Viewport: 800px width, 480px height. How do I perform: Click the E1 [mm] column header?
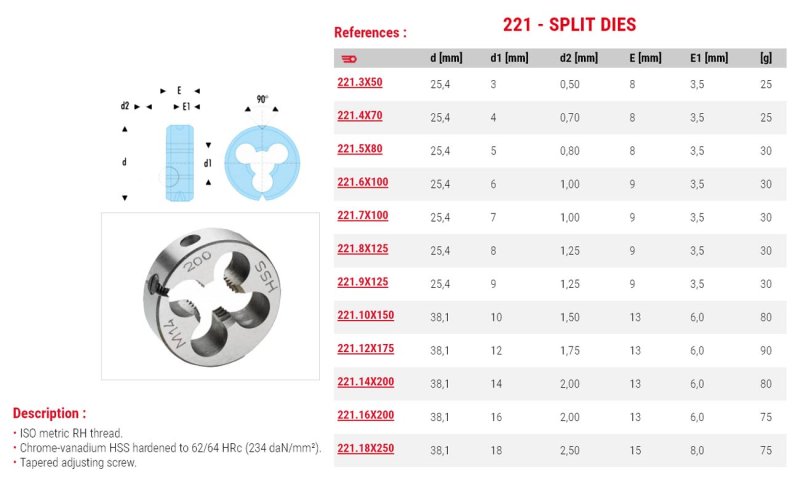click(x=709, y=58)
